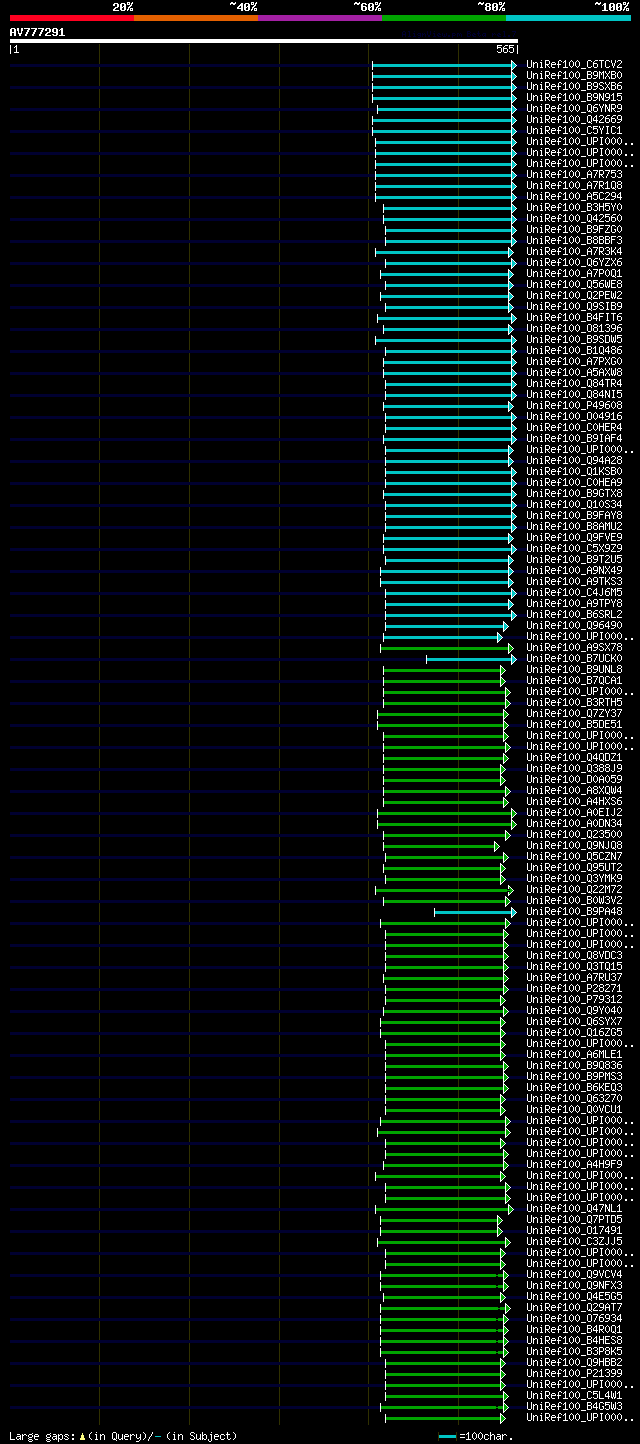
Task: Select the UniRef100_Q9SIB9 label
Action: (574, 306)
